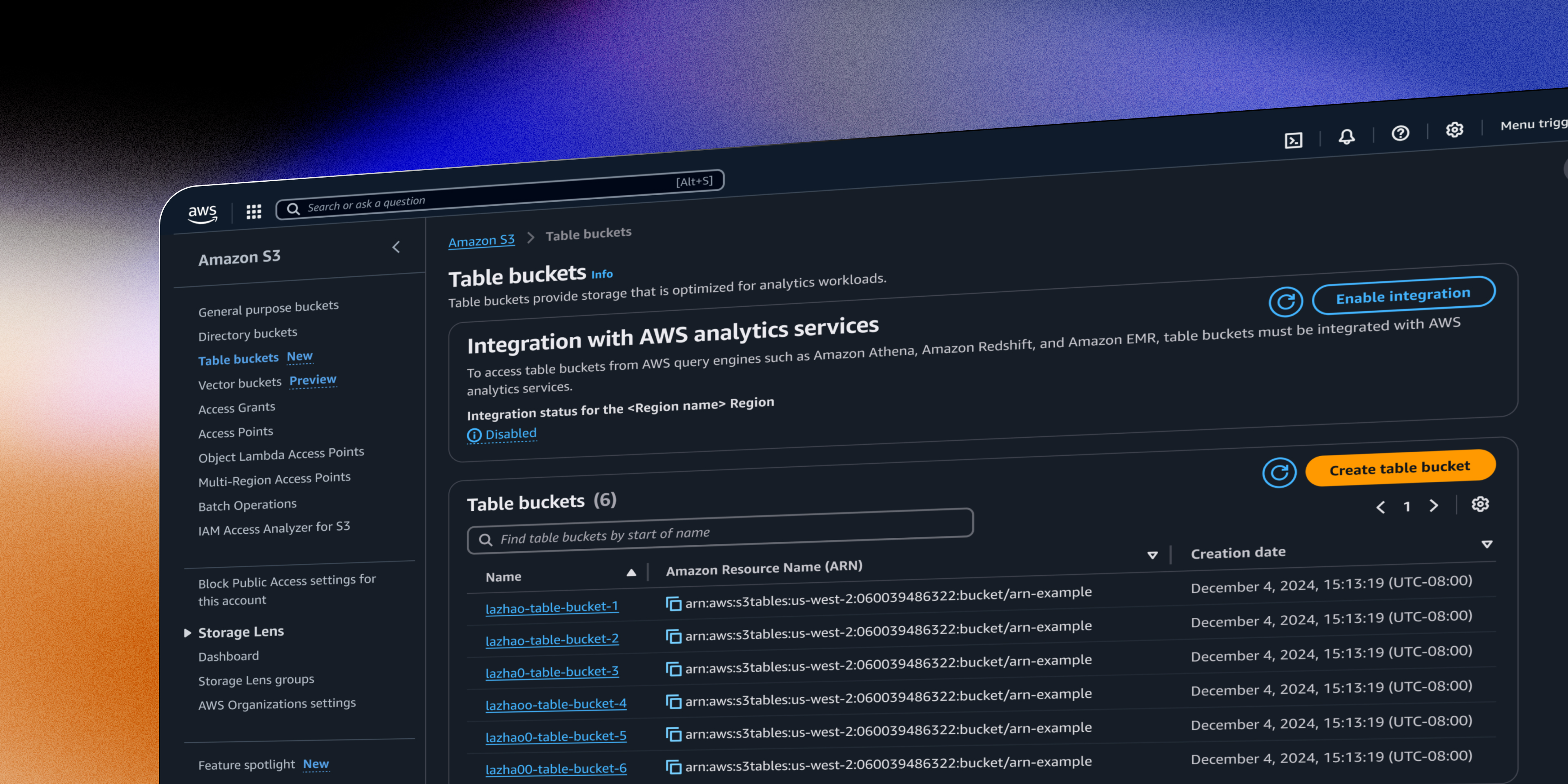This screenshot has height=784, width=1568.
Task: Click Enable integration button
Action: pos(1404,296)
